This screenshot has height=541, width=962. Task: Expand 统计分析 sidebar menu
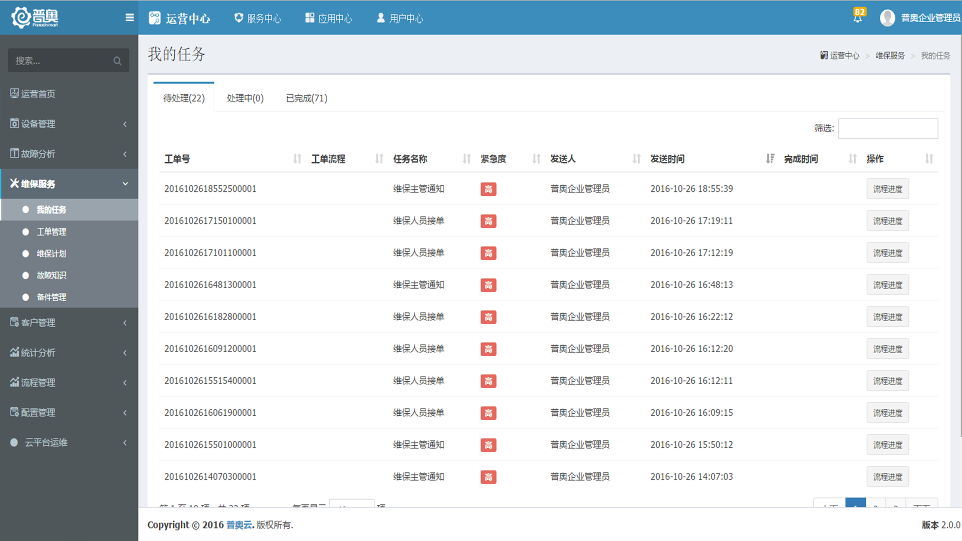coord(69,353)
